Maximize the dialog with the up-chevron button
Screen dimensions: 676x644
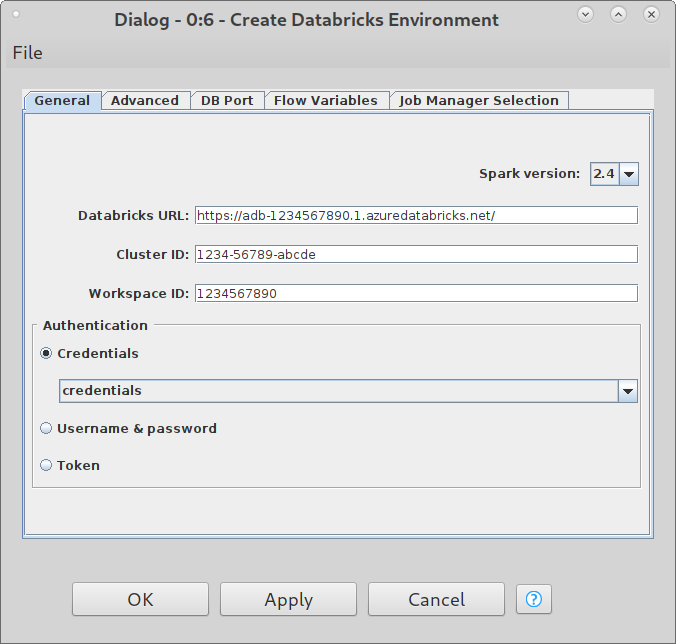click(618, 15)
